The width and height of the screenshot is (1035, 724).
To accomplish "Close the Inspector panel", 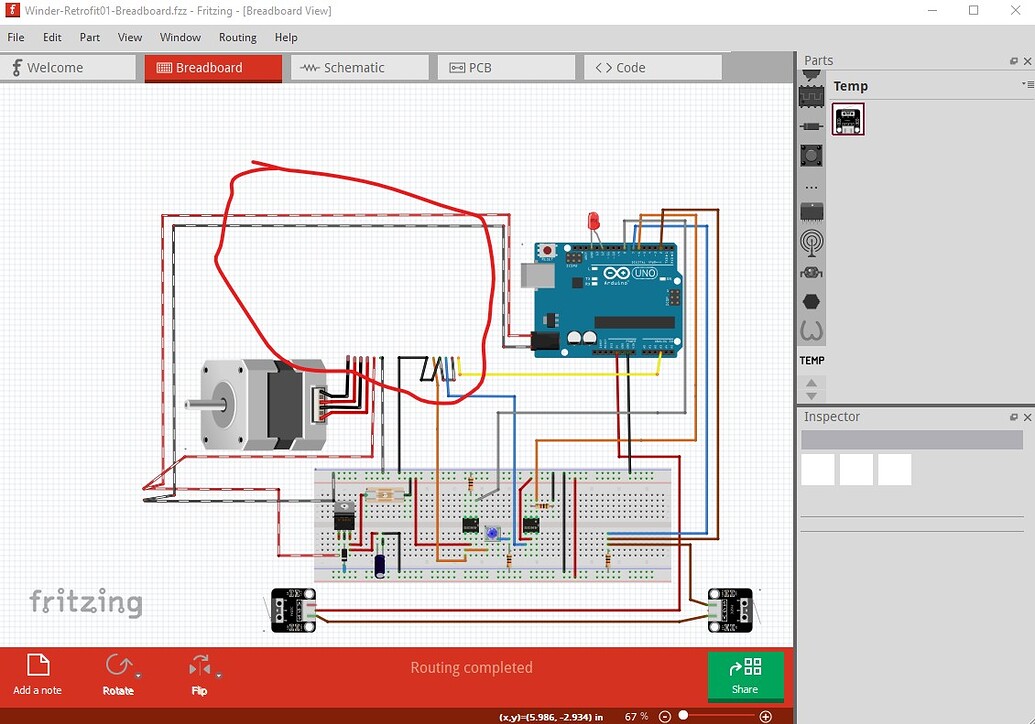I will click(1027, 417).
